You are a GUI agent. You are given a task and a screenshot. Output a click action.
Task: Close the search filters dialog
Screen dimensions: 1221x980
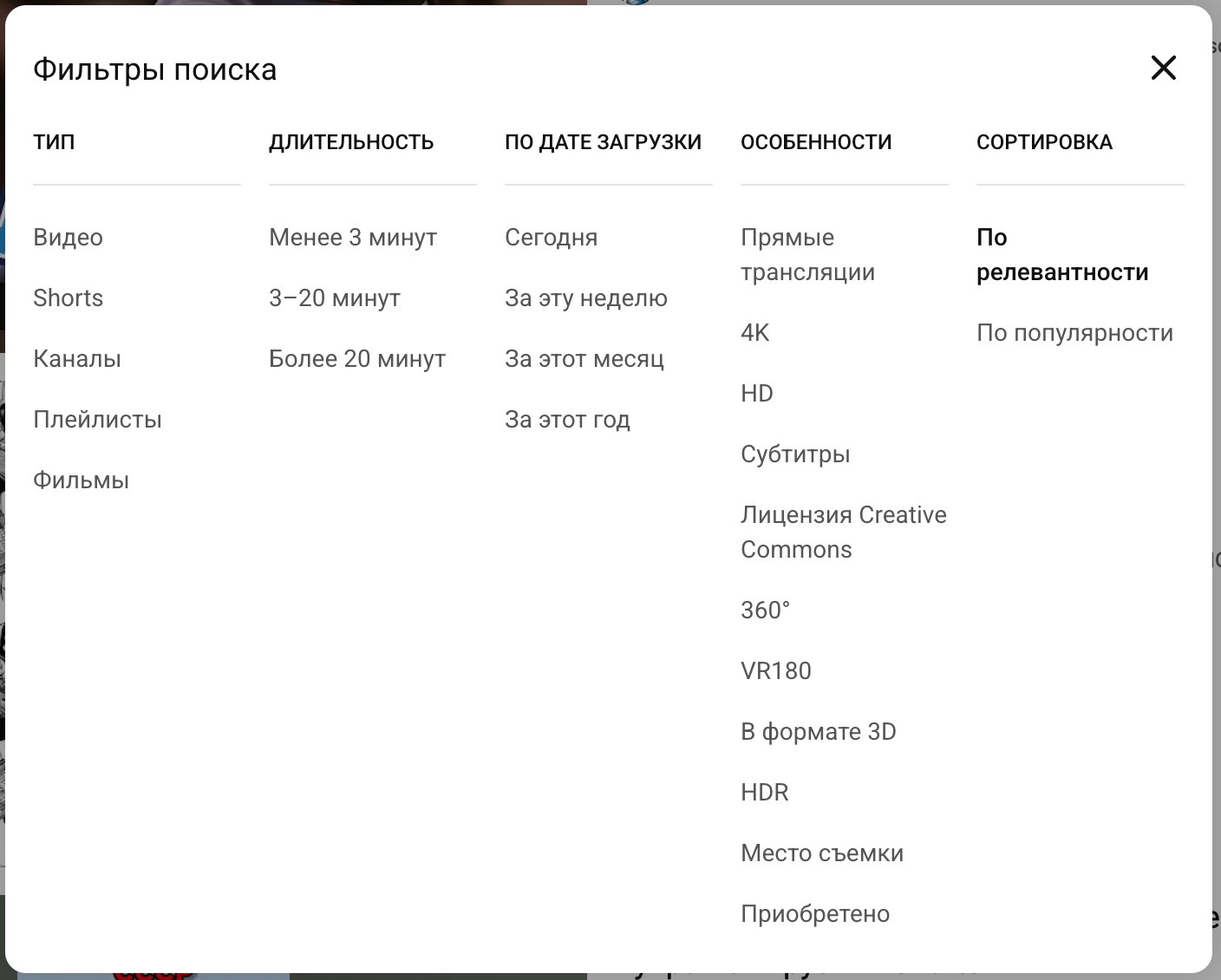point(1163,68)
